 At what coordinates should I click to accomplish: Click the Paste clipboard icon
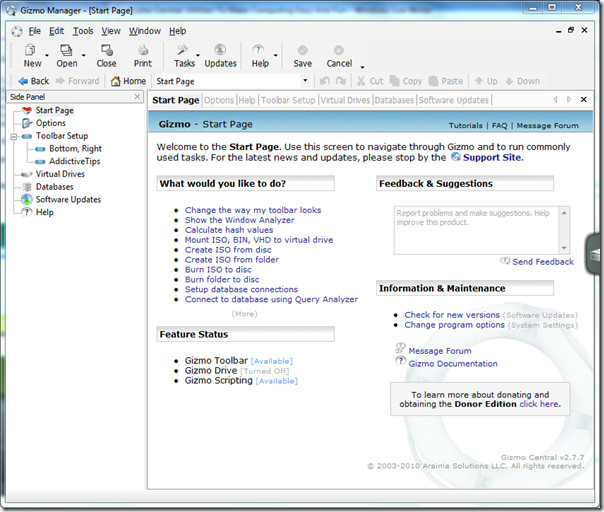coord(433,81)
